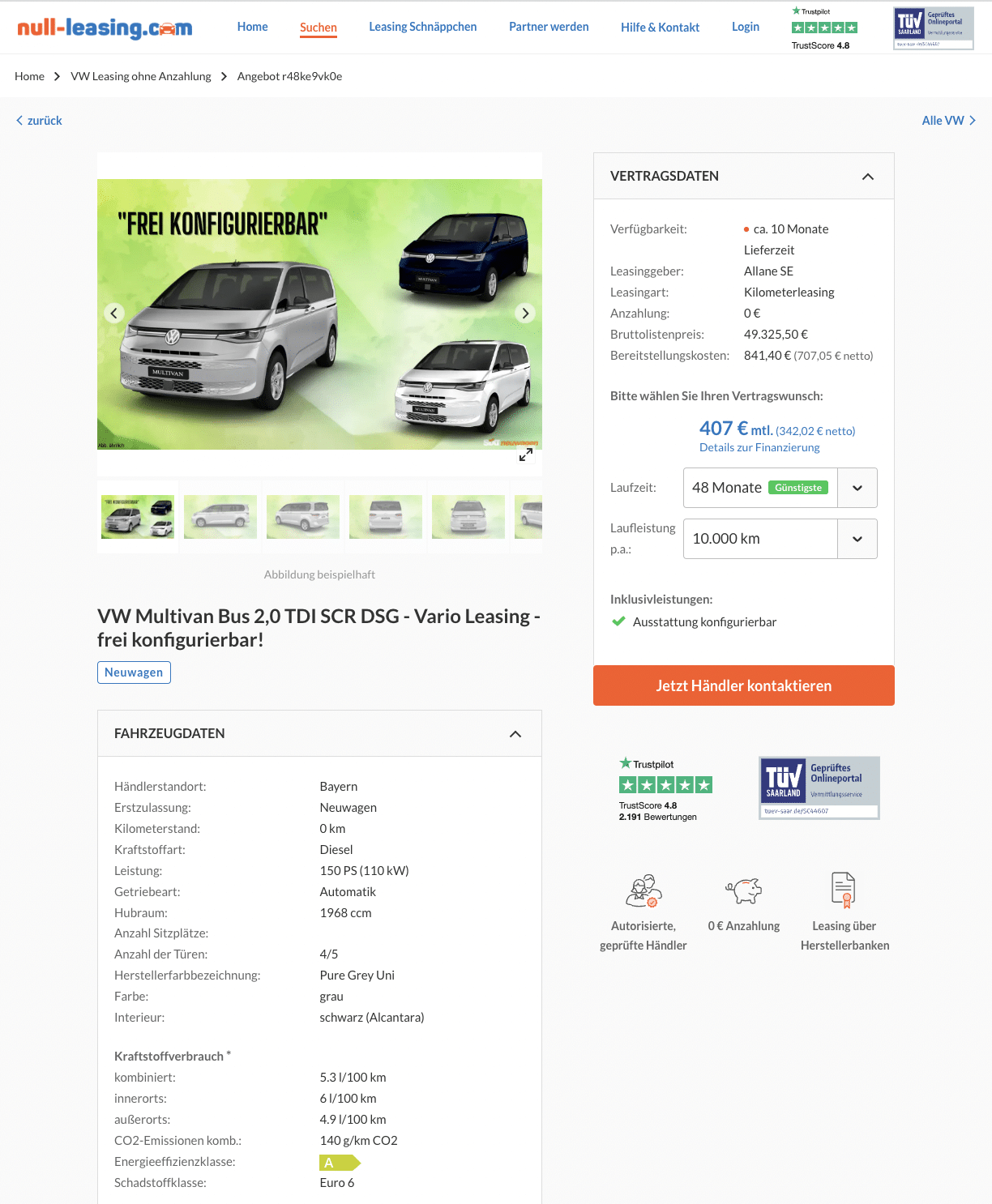This screenshot has width=992, height=1204.
Task: Collapse the Vertragsdaten panel
Action: [868, 177]
